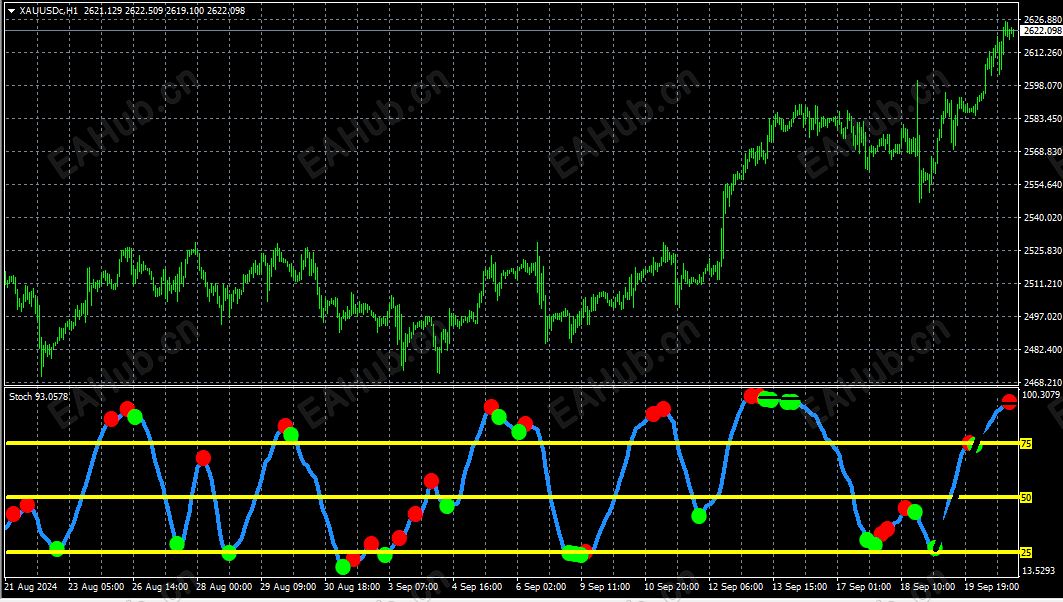Click the 2525.830 price scale label

1043,251
